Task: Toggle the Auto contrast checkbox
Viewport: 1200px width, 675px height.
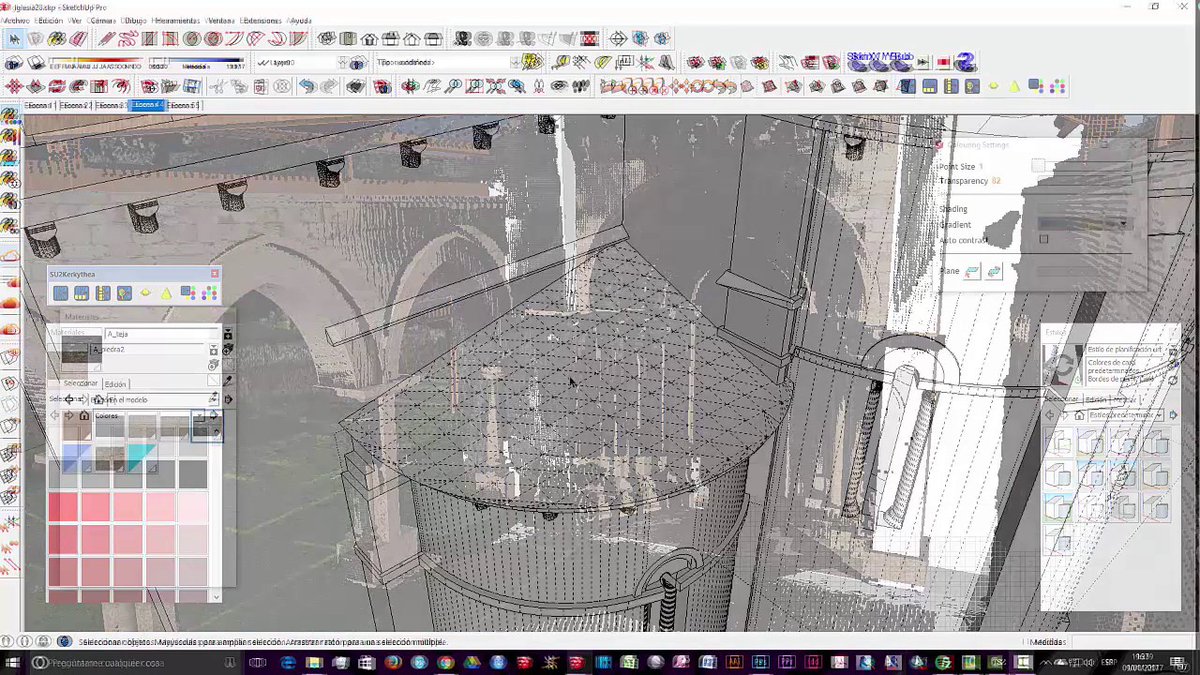Action: coord(1044,239)
